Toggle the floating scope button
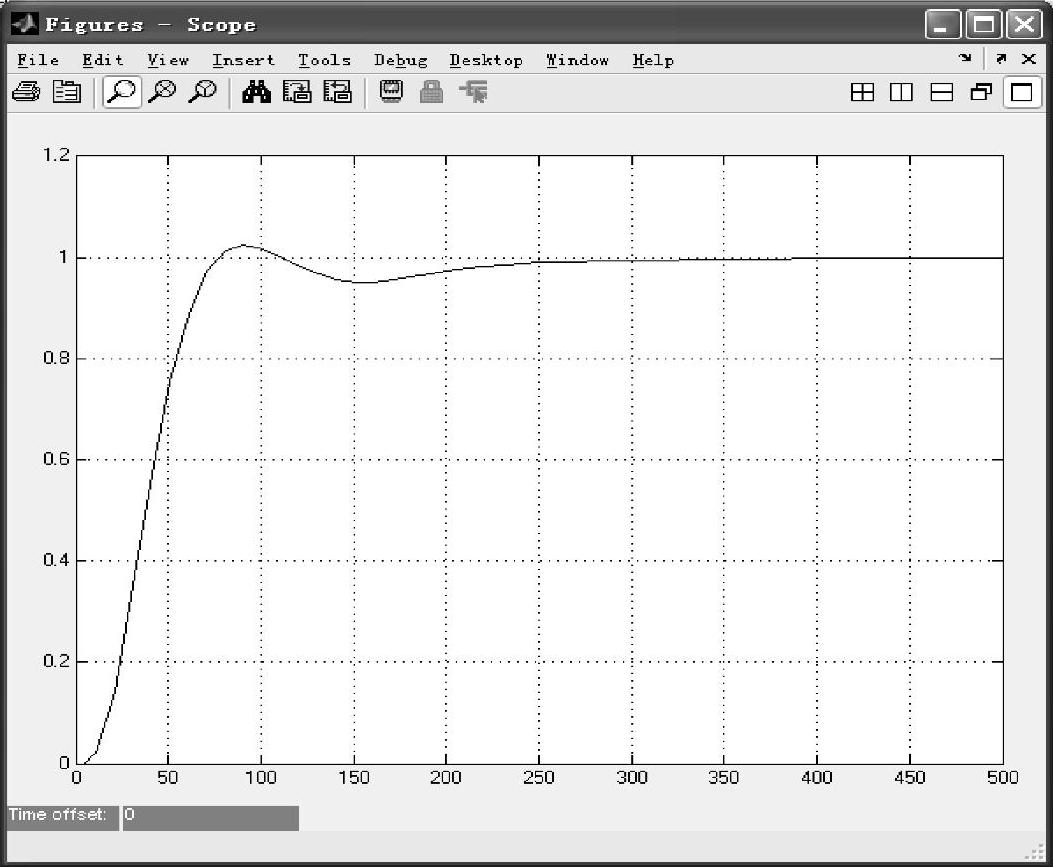 pyautogui.click(x=391, y=93)
